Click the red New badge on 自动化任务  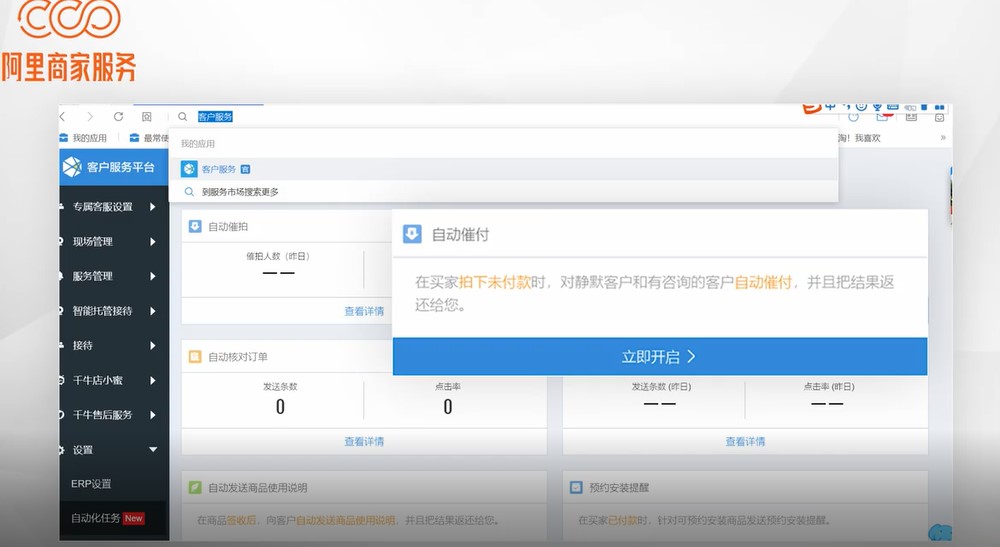[134, 518]
